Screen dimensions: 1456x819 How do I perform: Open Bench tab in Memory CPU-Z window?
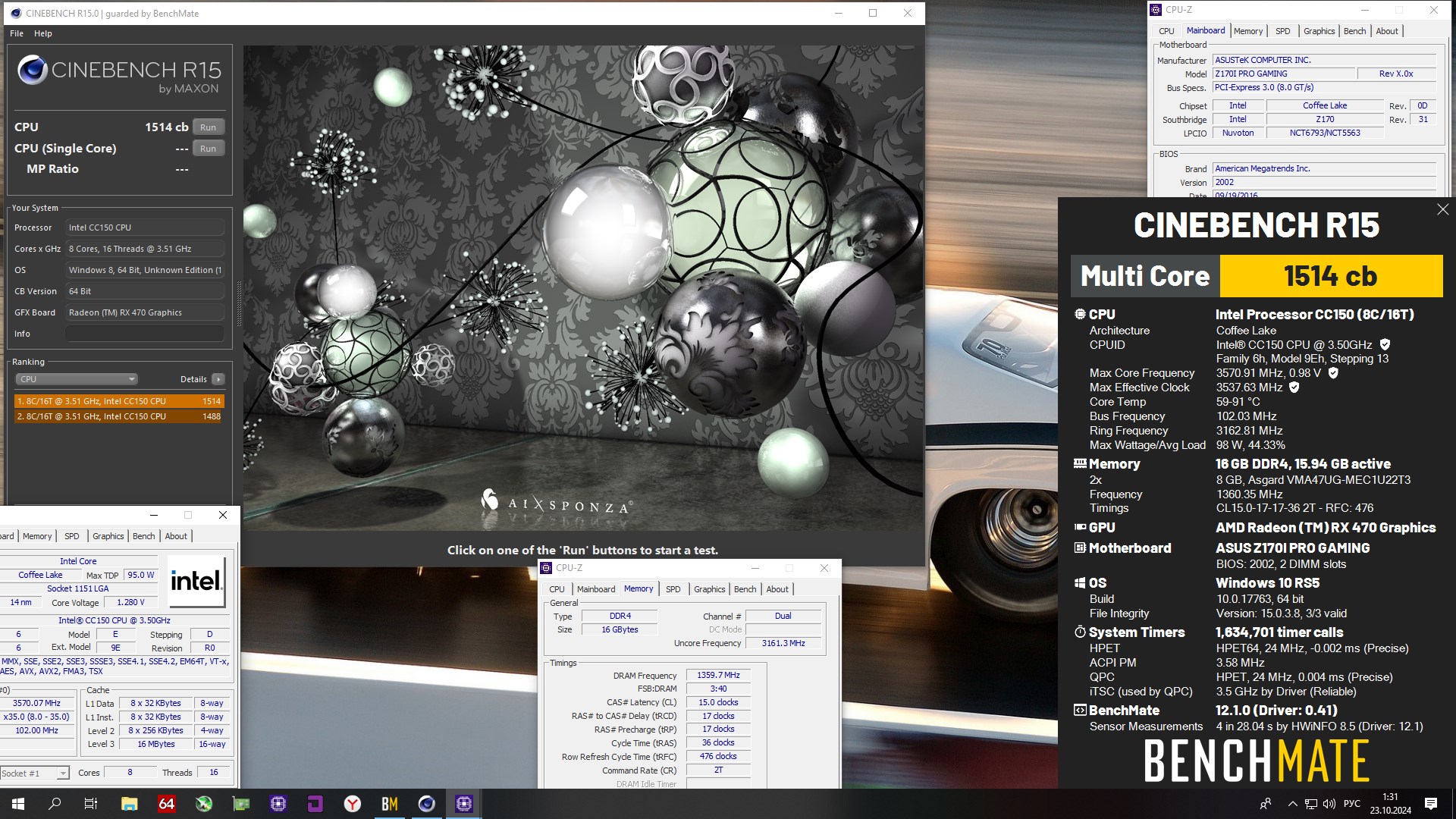click(745, 589)
